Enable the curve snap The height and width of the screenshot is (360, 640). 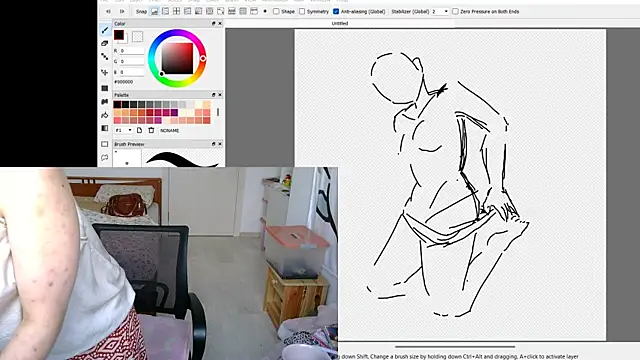click(221, 11)
